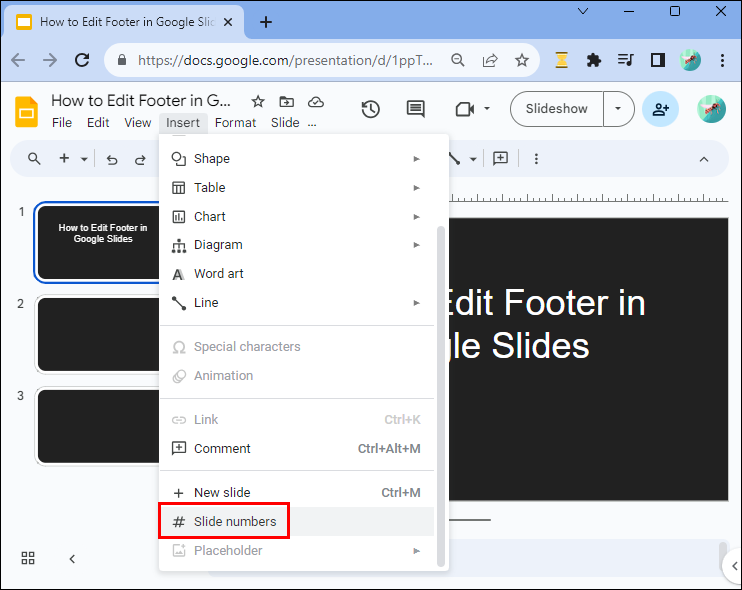Choose Slide numbers from Insert menu
The width and height of the screenshot is (742, 590).
click(x=235, y=521)
